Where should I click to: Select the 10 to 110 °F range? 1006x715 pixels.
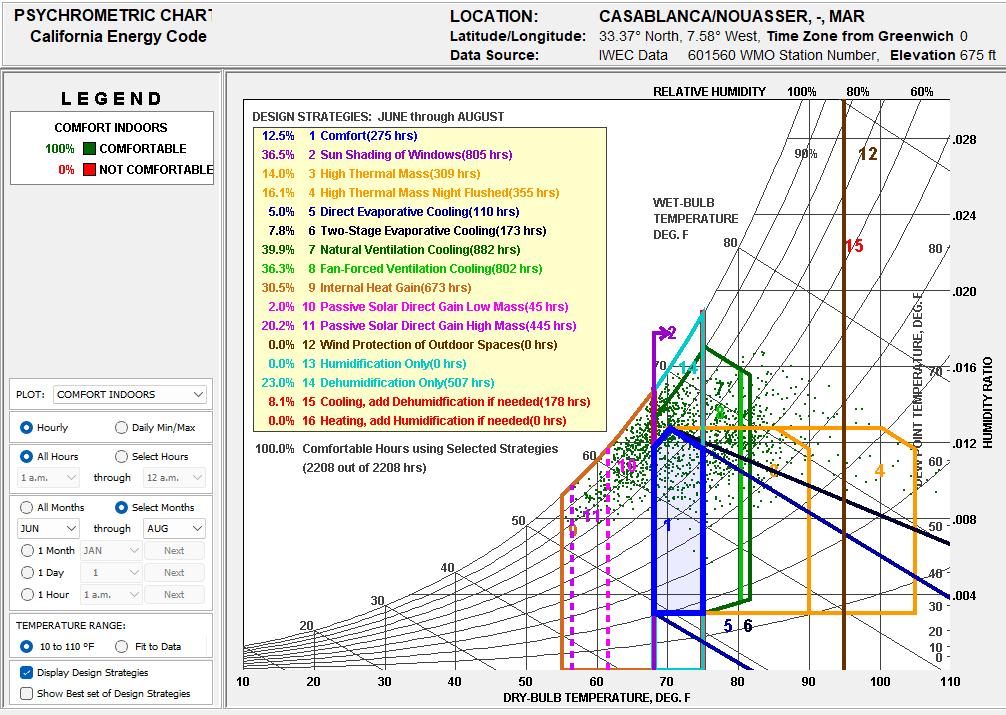pos(26,646)
